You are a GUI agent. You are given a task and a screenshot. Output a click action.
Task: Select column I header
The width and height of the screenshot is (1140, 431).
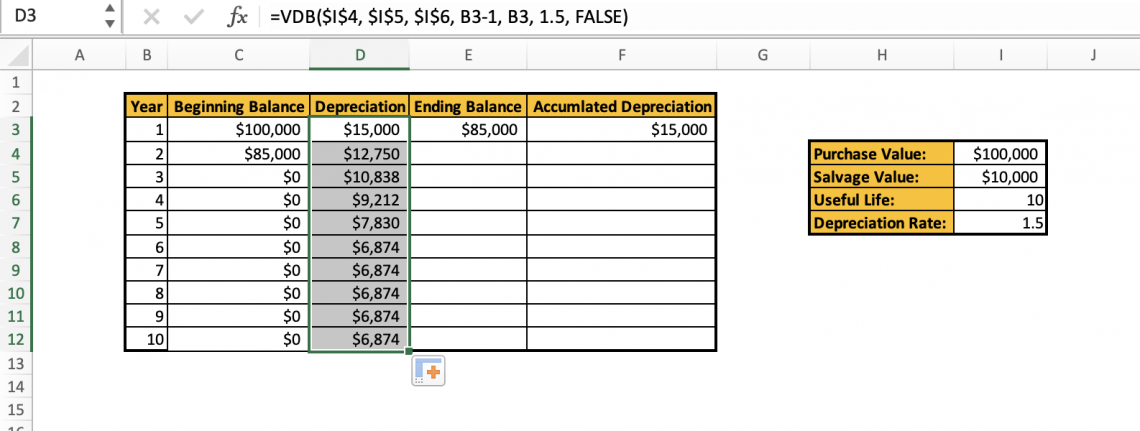pos(1001,56)
